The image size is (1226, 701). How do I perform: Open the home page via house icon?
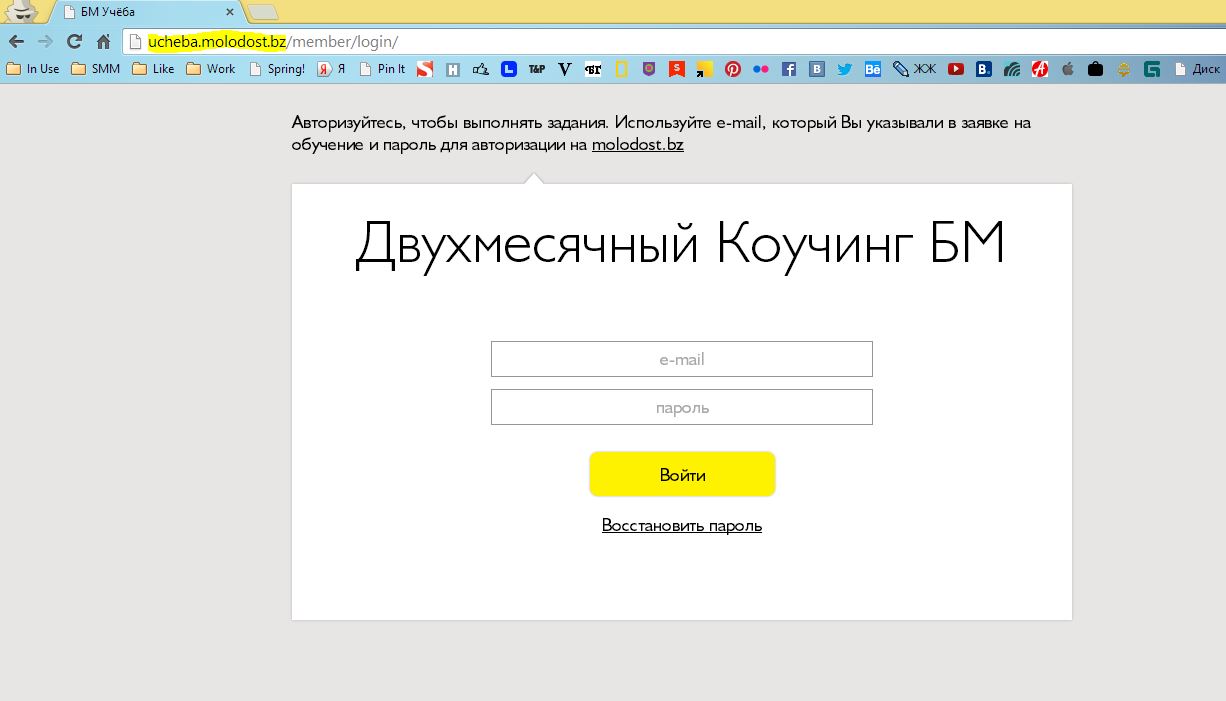[x=103, y=41]
